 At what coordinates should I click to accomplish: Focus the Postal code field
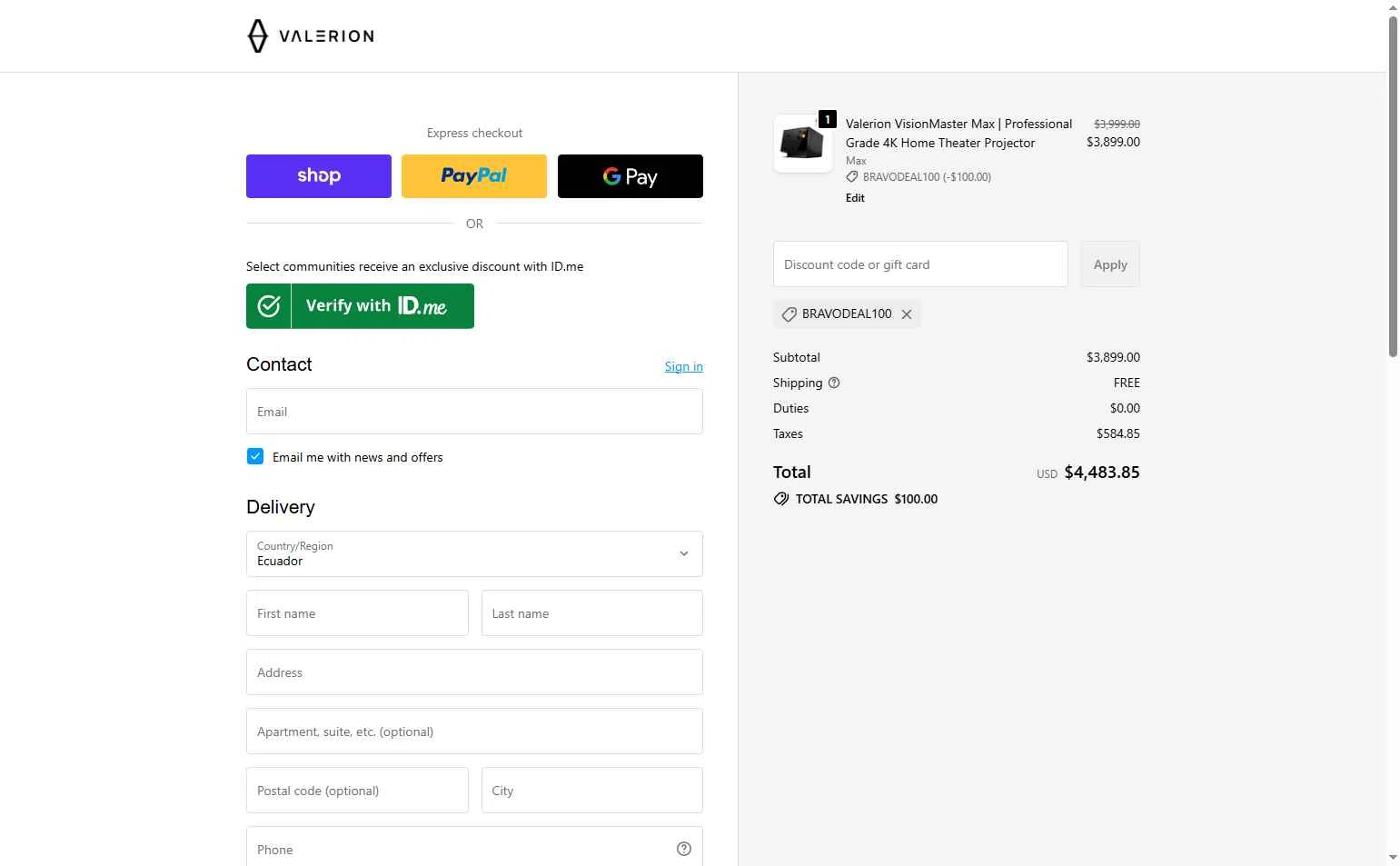357,791
